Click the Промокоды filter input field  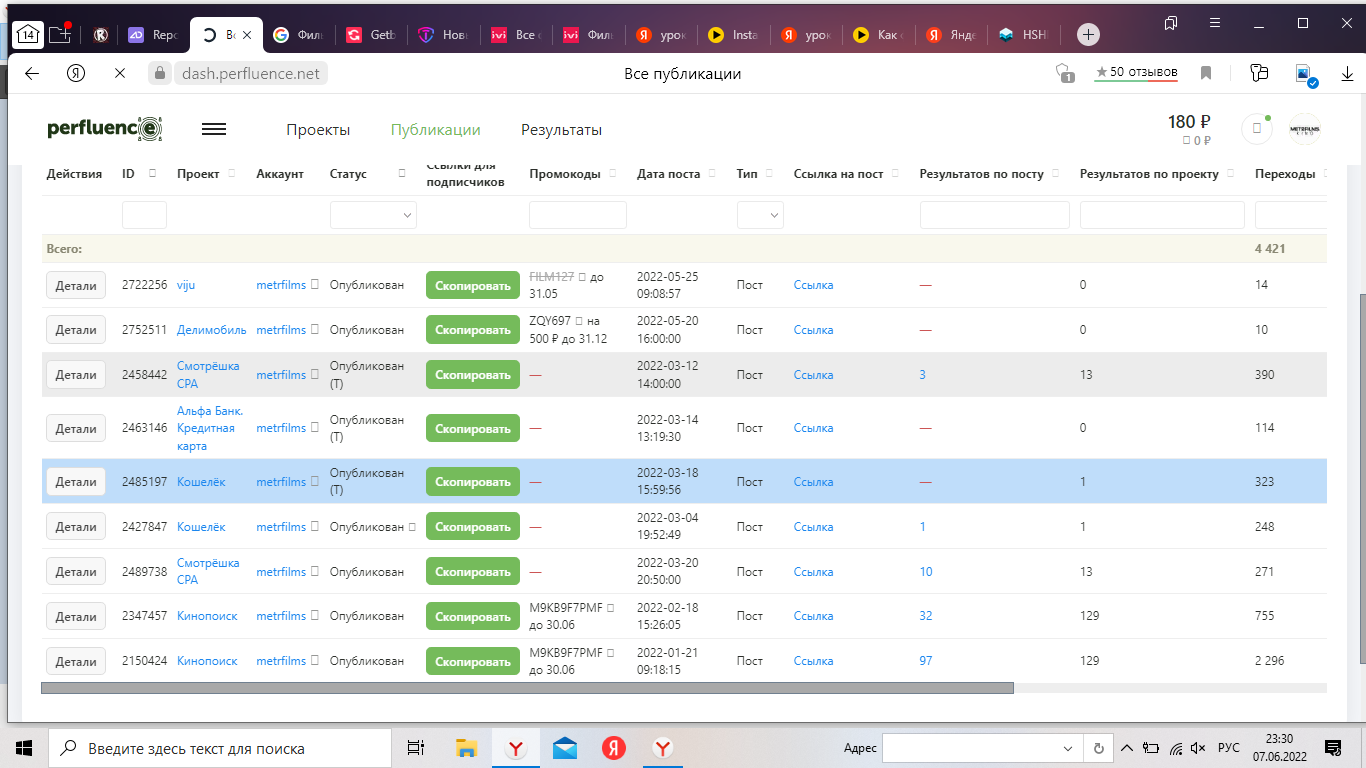(x=578, y=215)
